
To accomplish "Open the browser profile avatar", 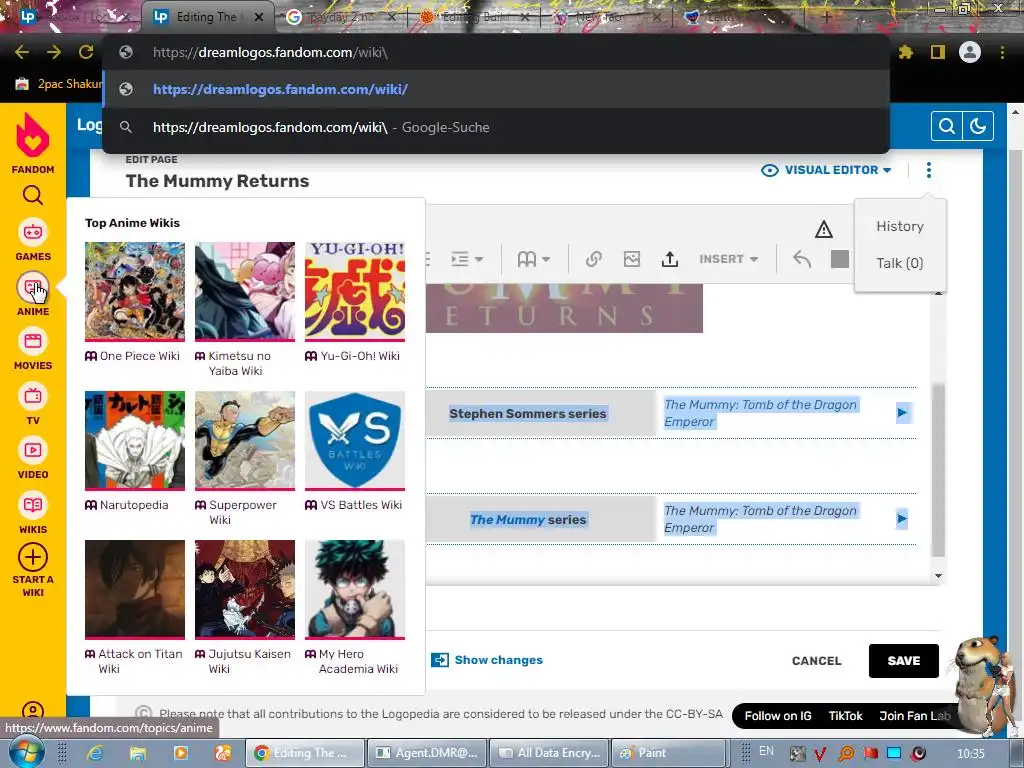I will click(970, 52).
